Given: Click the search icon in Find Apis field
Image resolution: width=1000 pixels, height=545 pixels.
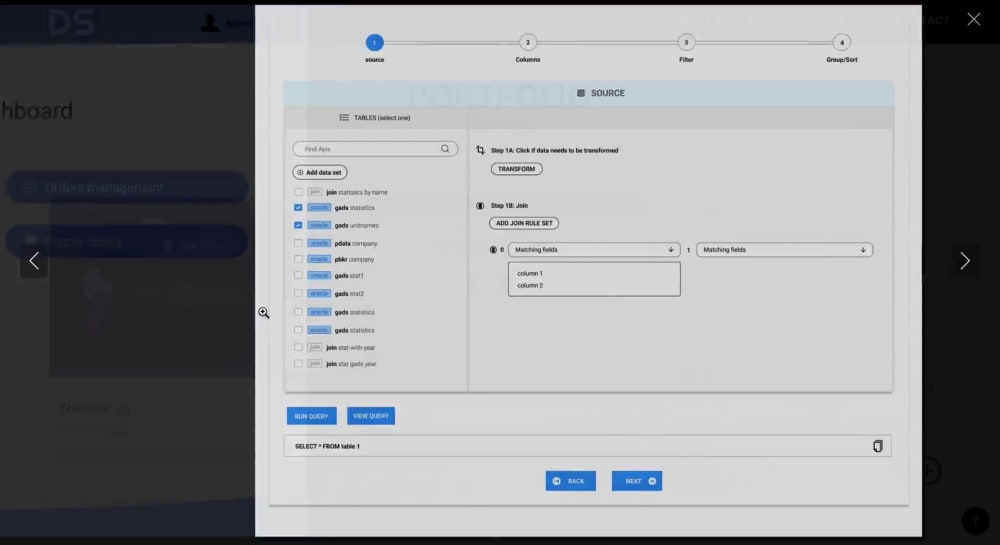Looking at the screenshot, I should click(445, 149).
